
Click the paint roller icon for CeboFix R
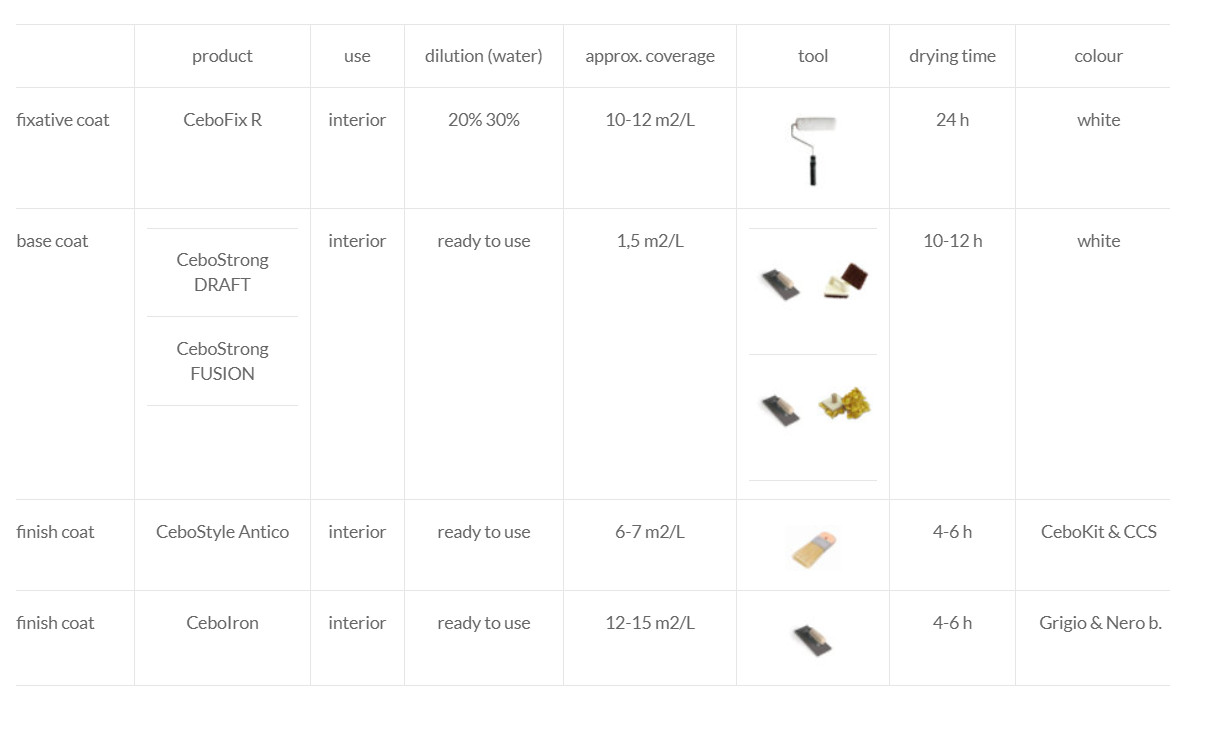[x=813, y=151]
